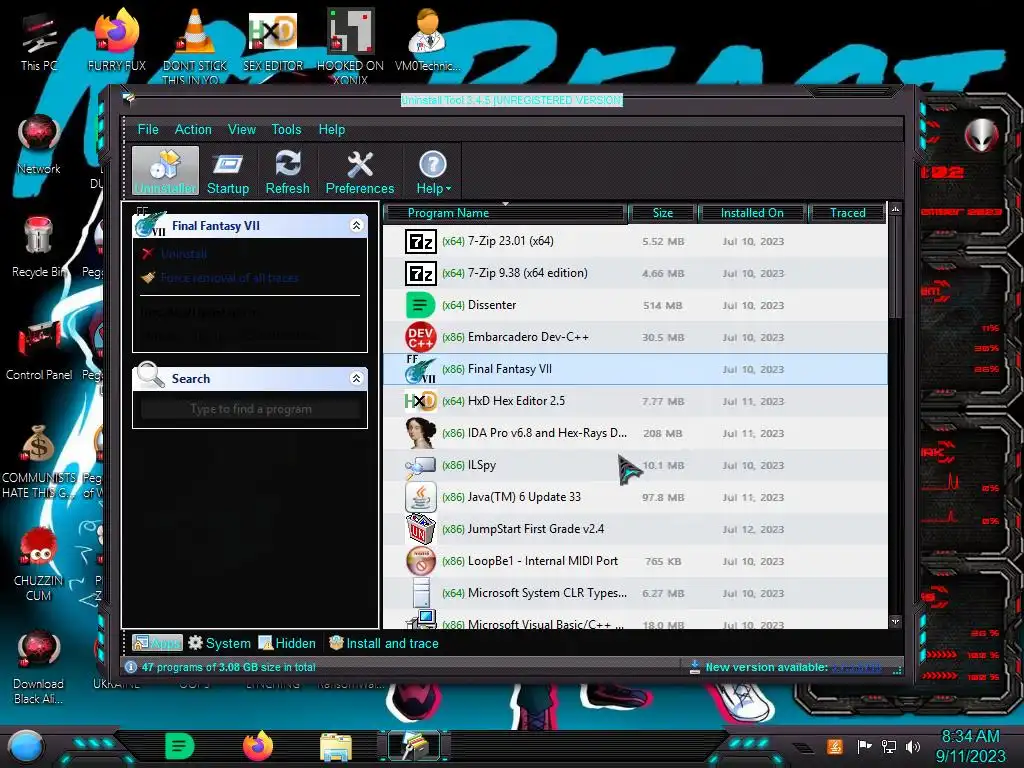
Task: Sort by Size column header
Action: pos(662,213)
